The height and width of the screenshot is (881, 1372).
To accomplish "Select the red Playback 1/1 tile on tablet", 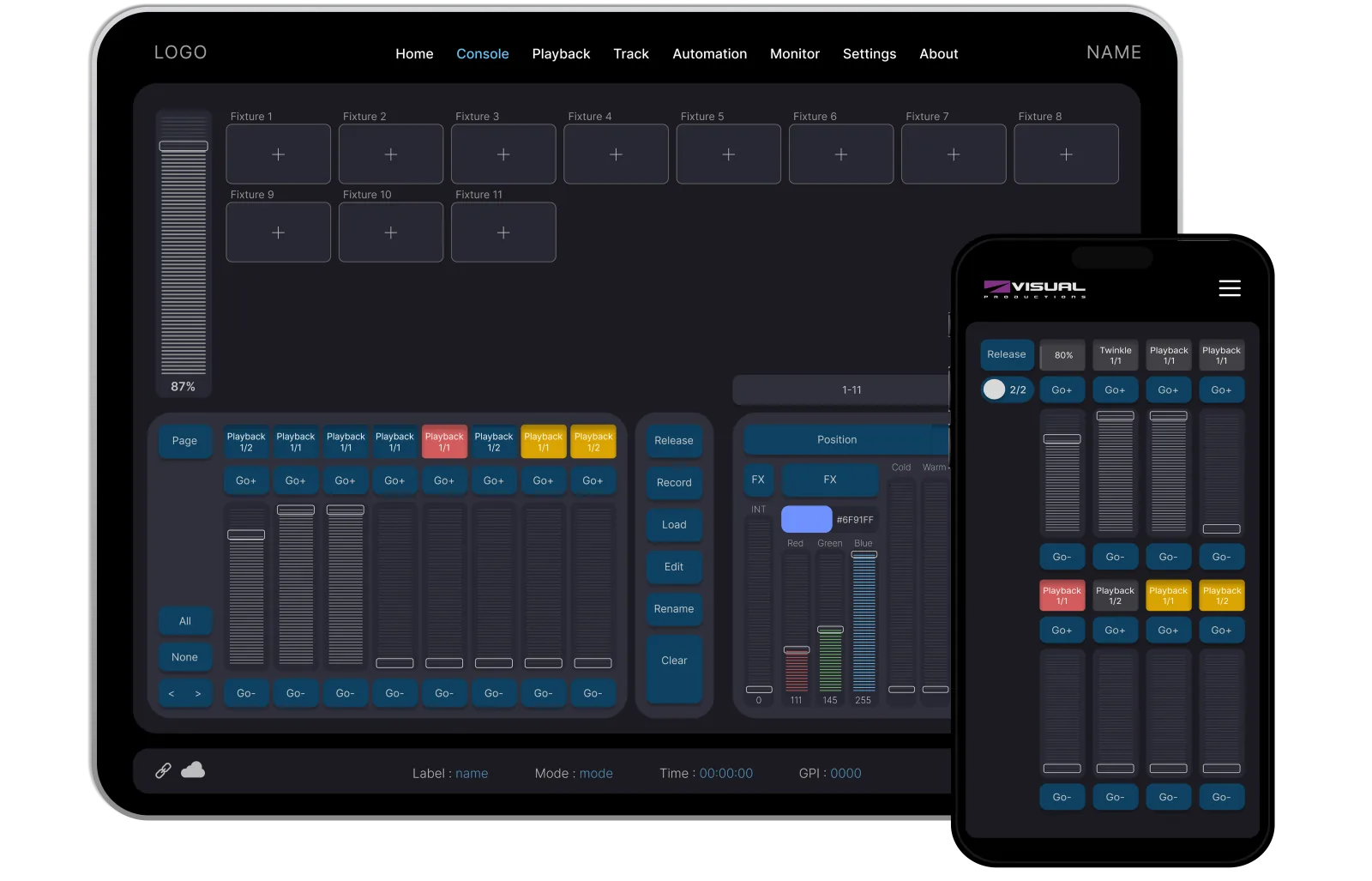I will (x=444, y=442).
